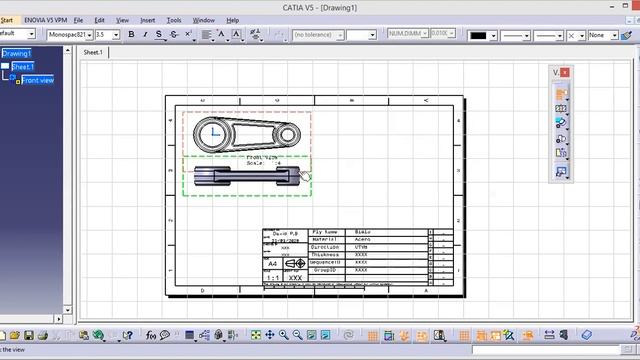Click the section view icon in Views toolbar

(x=561, y=109)
